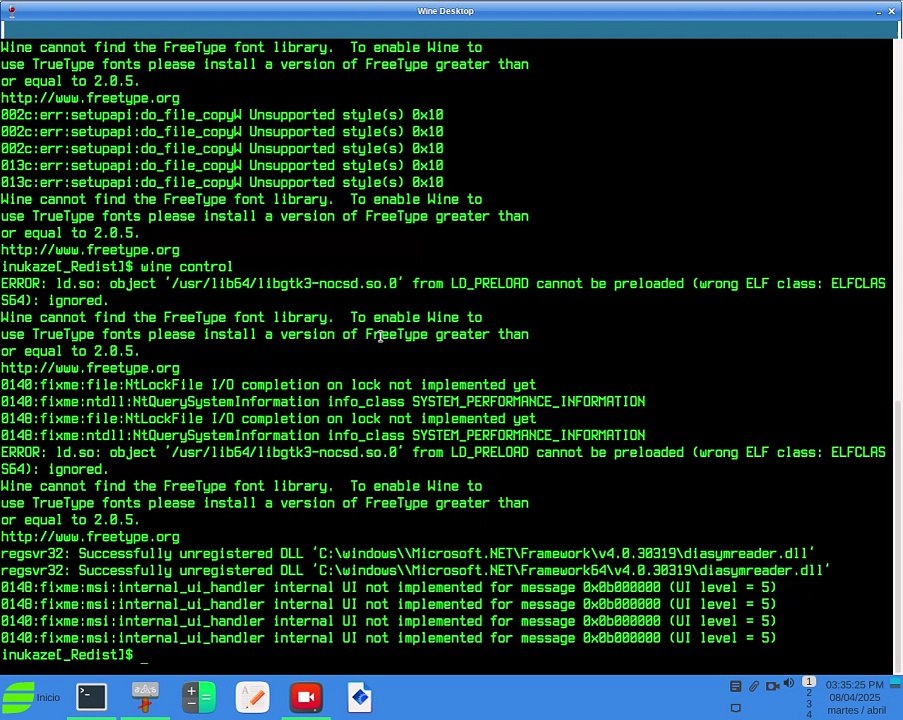
Task: Minimize the Wine Desktop window
Action: click(879, 12)
